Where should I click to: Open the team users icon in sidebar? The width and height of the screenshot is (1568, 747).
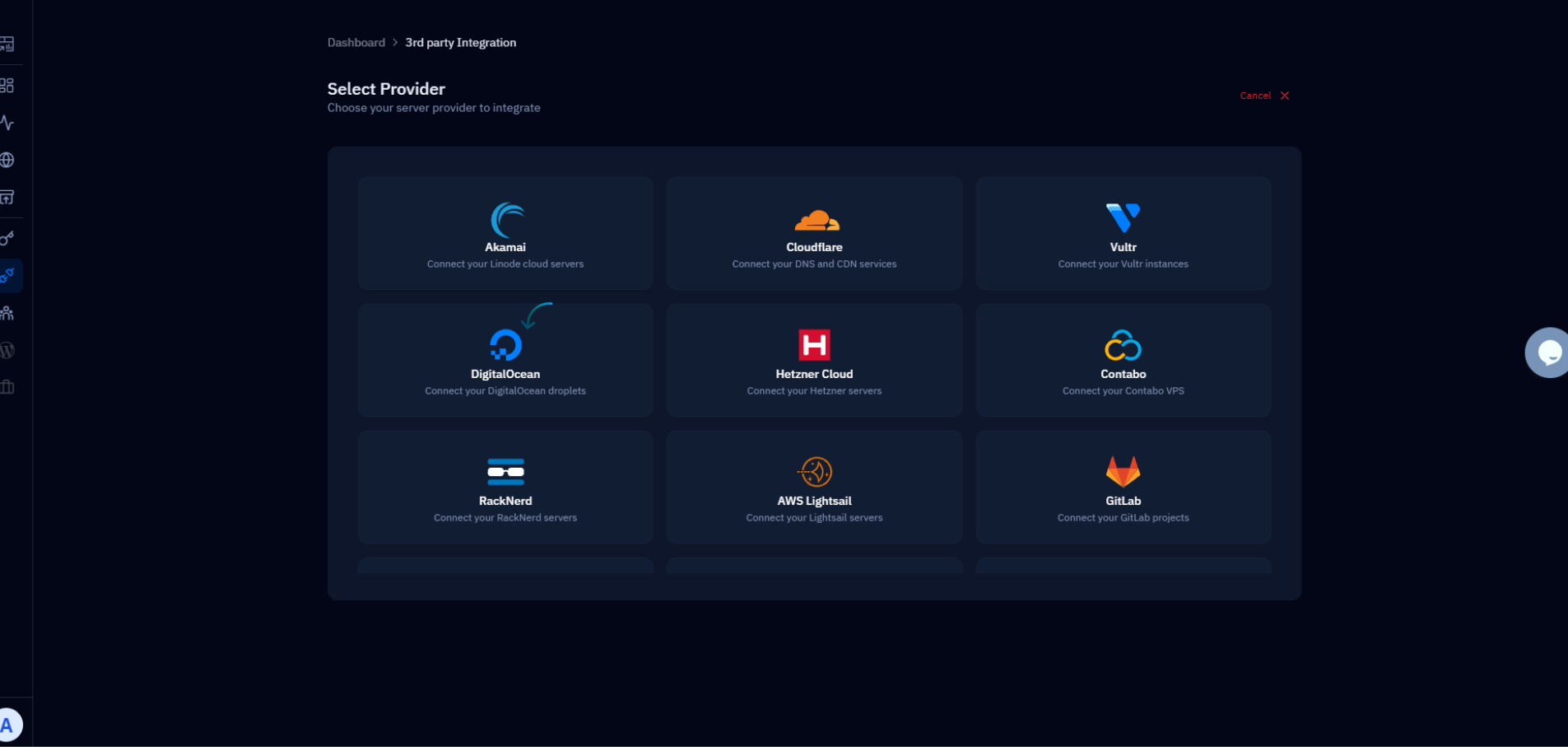click(7, 313)
